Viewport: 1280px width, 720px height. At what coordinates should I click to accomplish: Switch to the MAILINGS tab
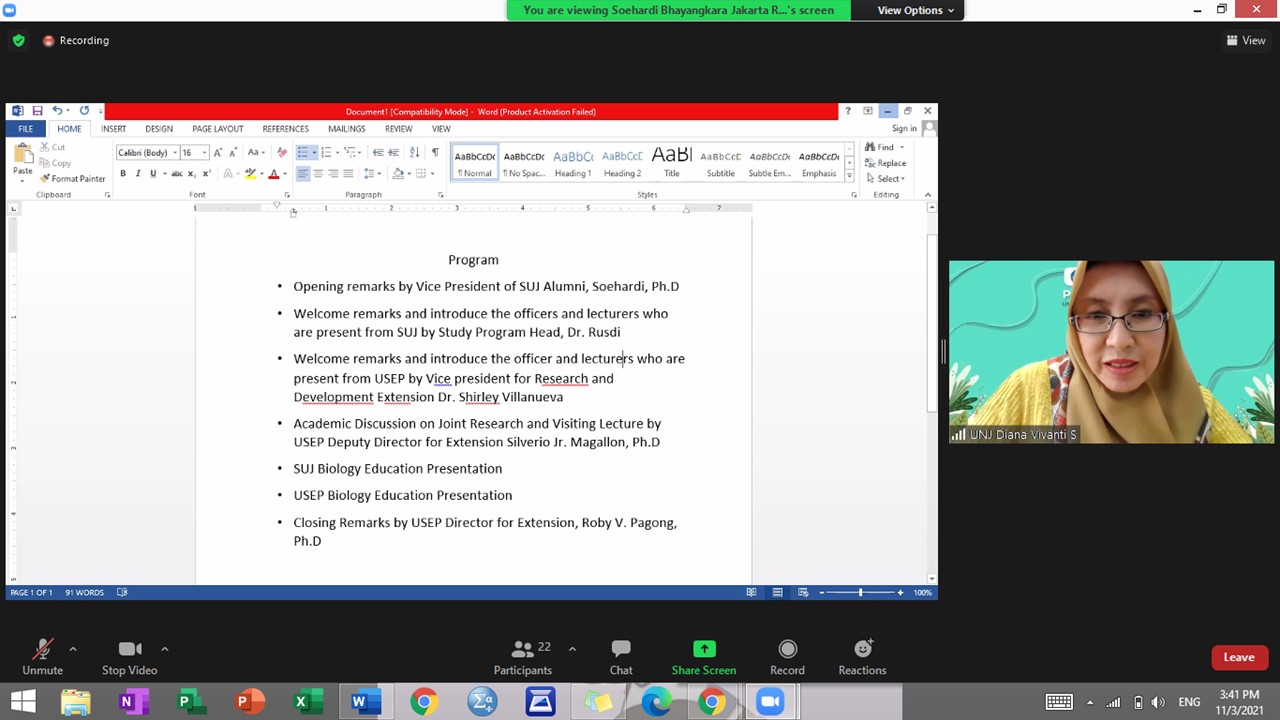tap(347, 129)
